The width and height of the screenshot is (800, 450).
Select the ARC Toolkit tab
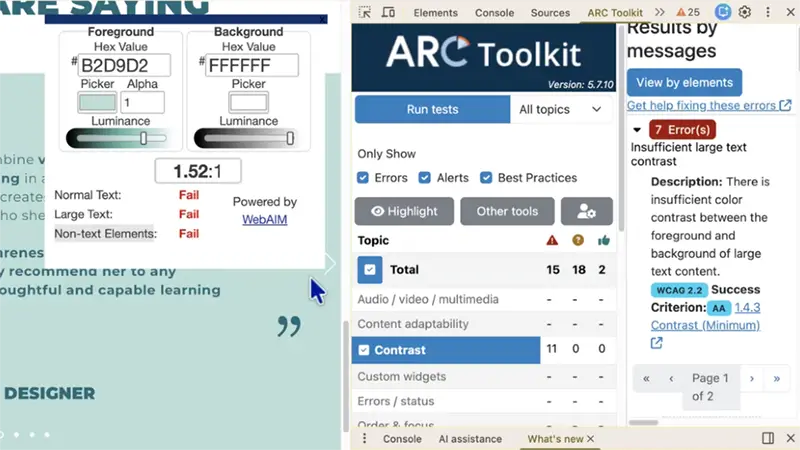click(615, 12)
